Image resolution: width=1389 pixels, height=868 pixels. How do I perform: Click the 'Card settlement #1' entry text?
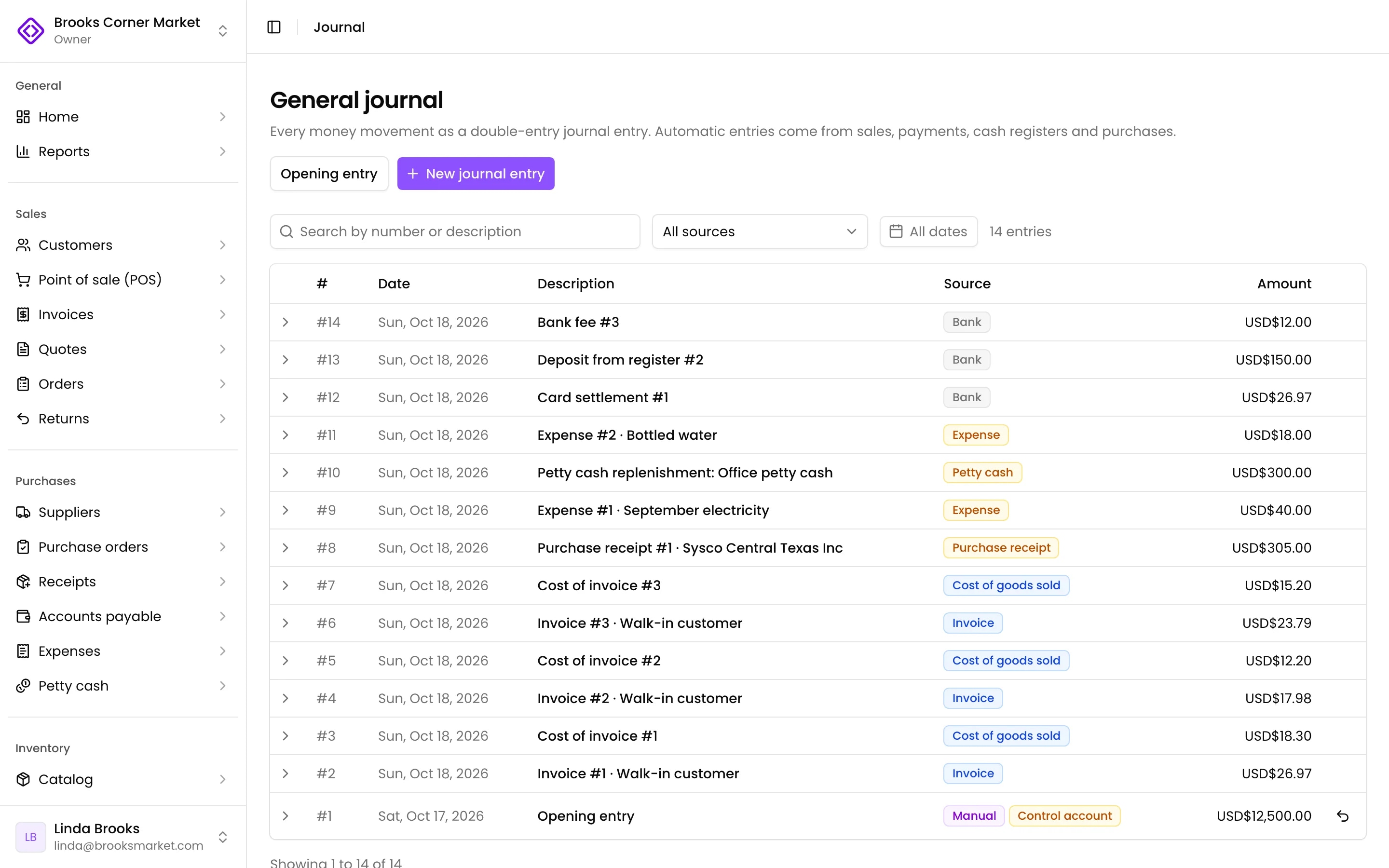click(x=603, y=397)
